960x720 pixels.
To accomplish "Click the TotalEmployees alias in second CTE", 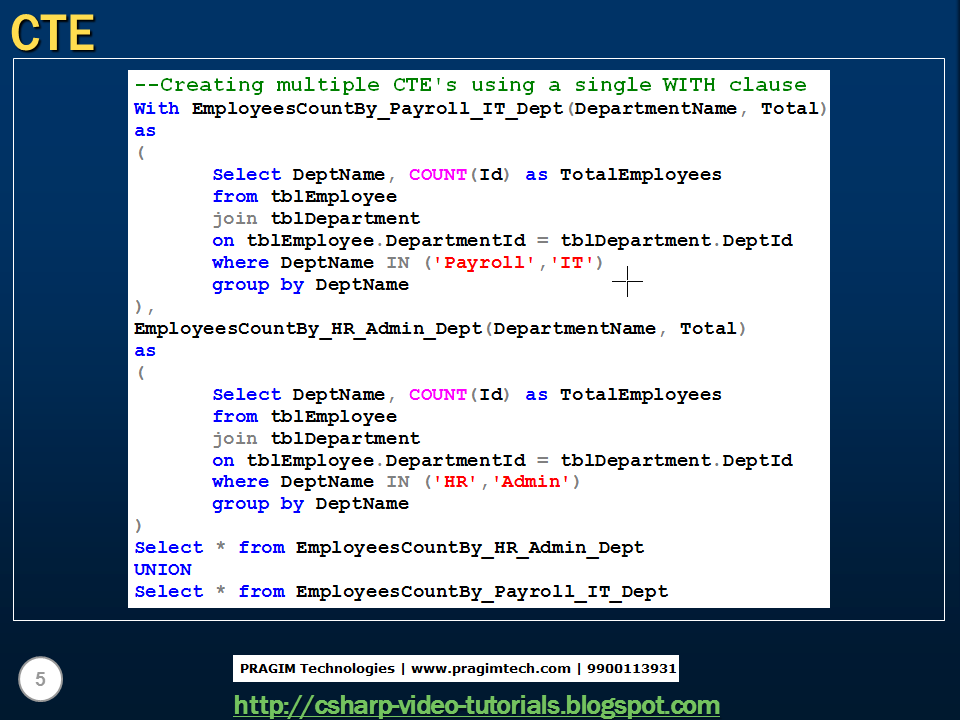I will pos(640,394).
